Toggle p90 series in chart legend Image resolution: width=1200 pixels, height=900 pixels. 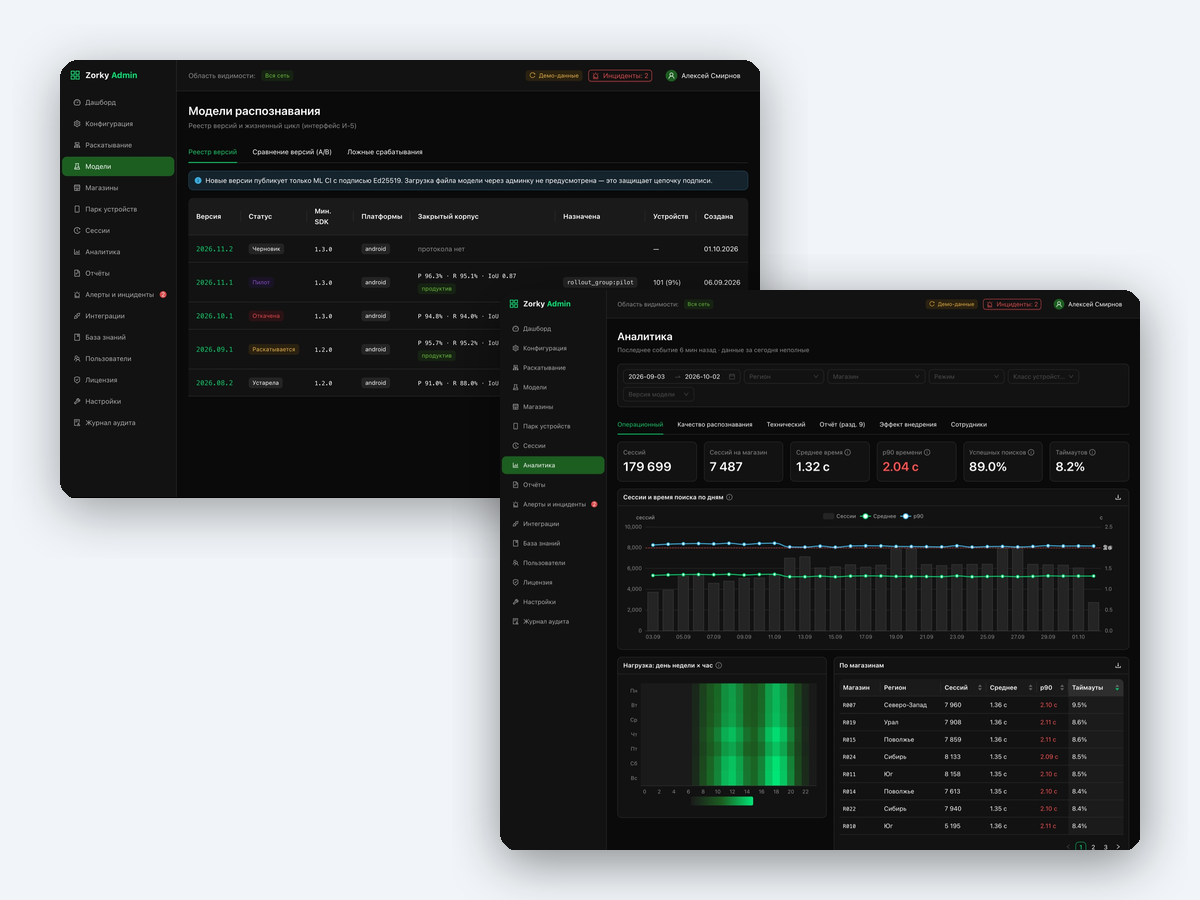pos(912,516)
